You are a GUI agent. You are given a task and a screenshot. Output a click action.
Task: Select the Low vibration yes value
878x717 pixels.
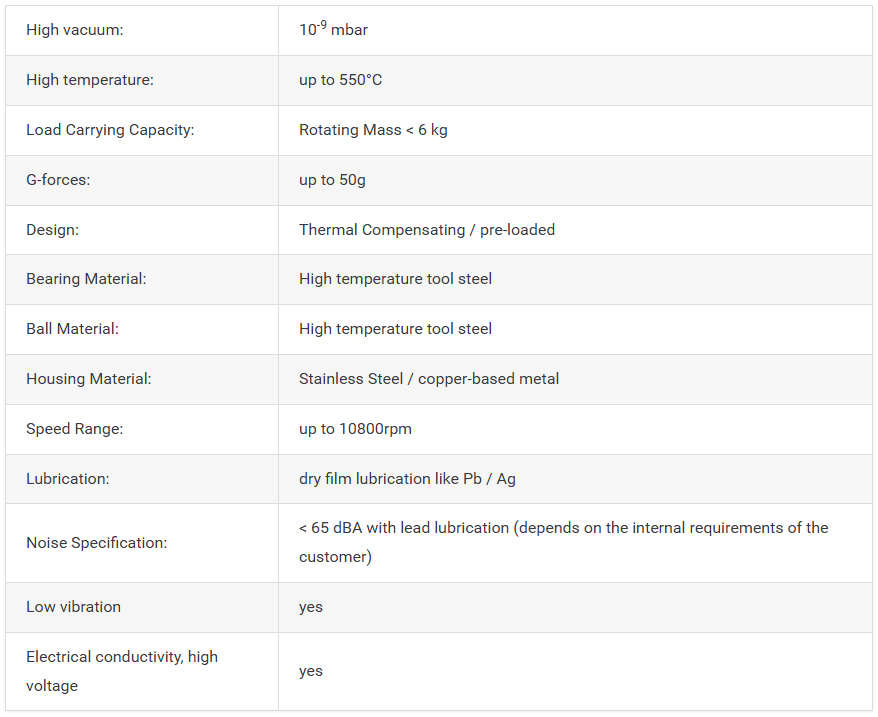pos(311,607)
